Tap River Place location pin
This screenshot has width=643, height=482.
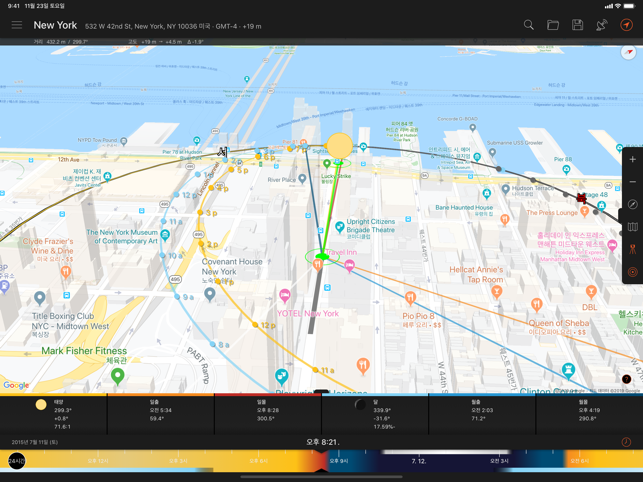[x=302, y=179]
